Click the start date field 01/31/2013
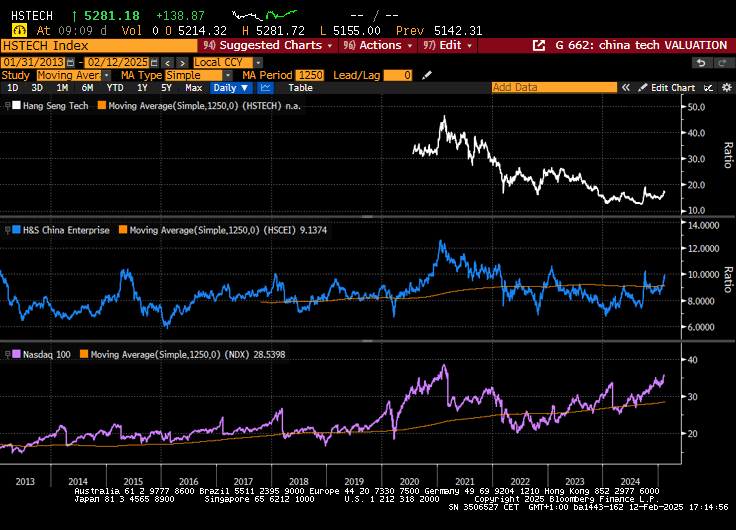The height and width of the screenshot is (530, 736). click(x=33, y=62)
